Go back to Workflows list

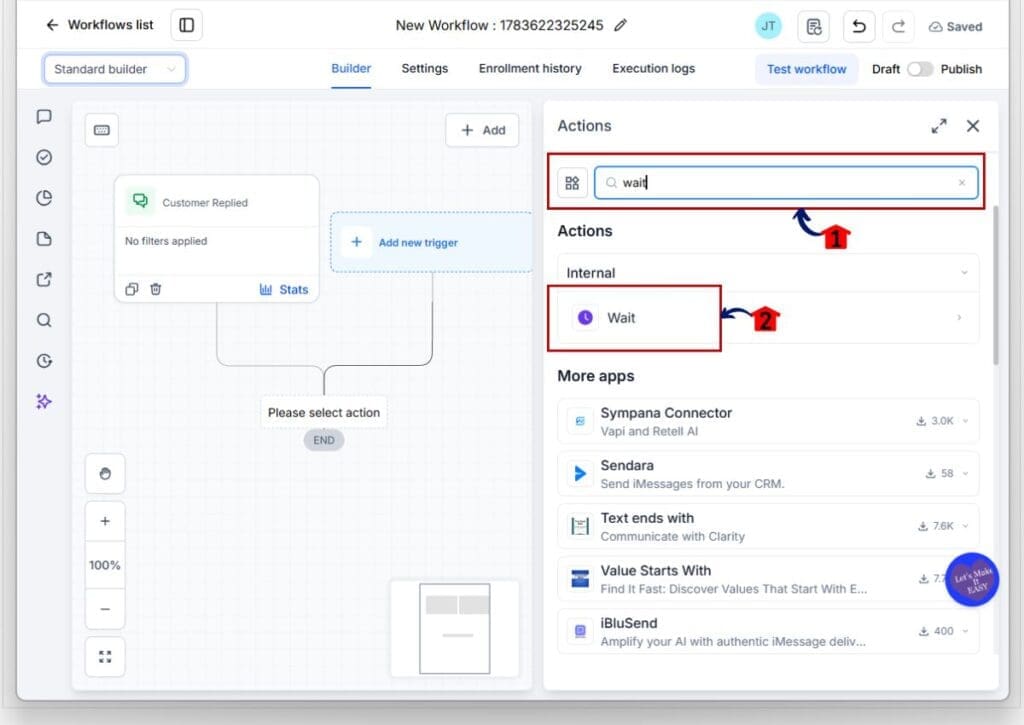[x=99, y=25]
